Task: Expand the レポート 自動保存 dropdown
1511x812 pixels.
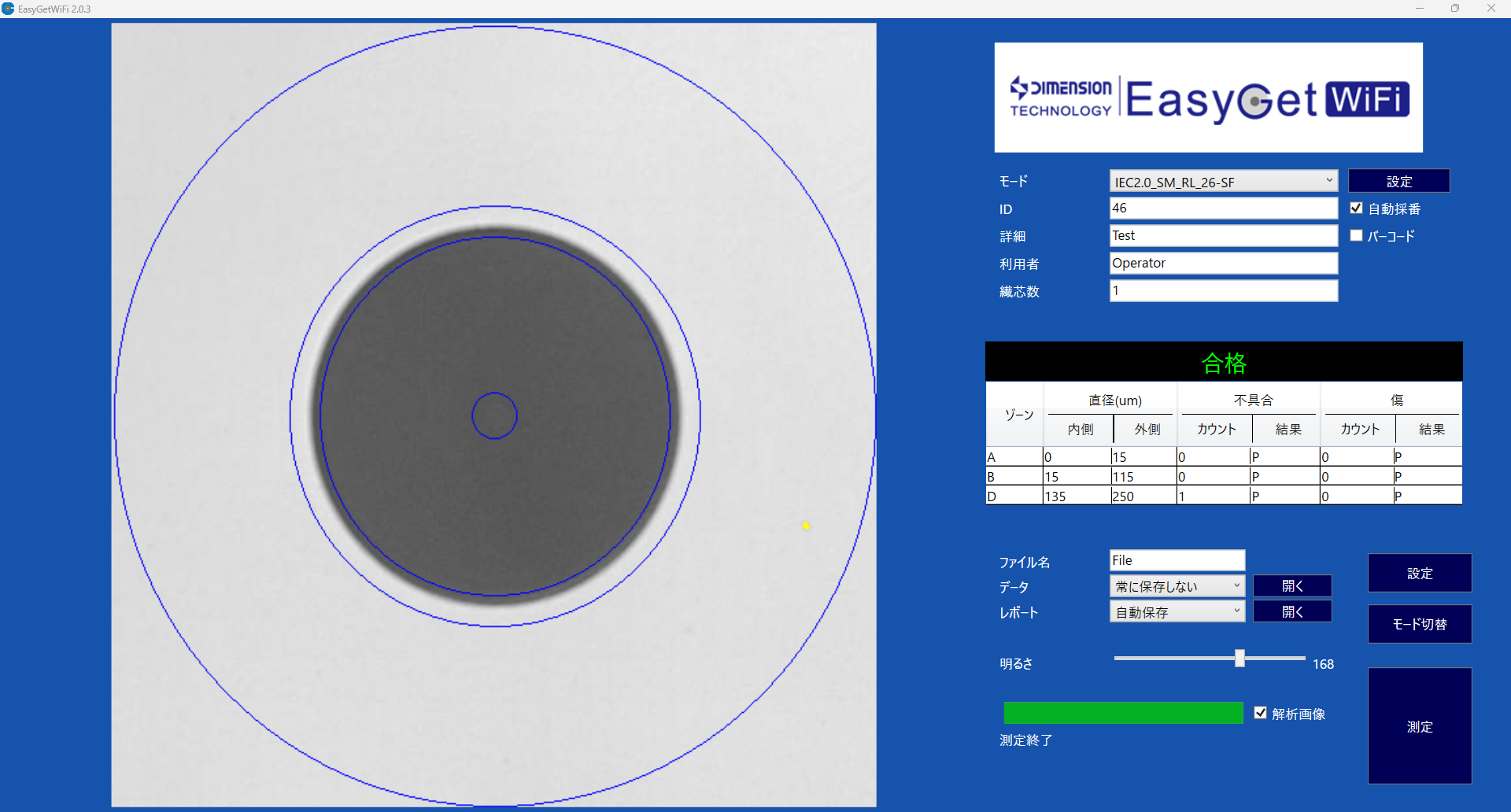Action: tap(1177, 611)
